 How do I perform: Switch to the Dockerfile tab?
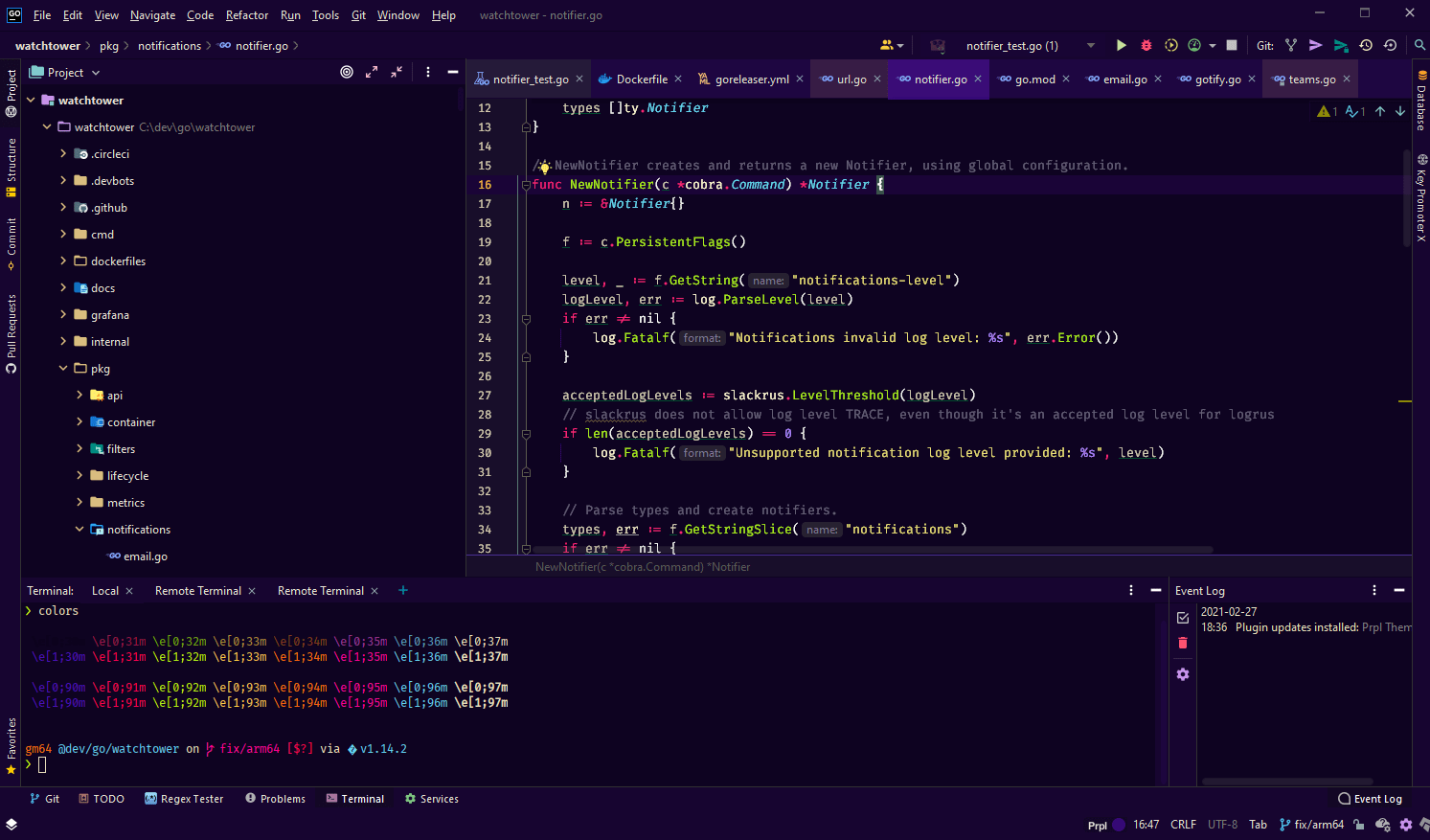pyautogui.click(x=644, y=79)
